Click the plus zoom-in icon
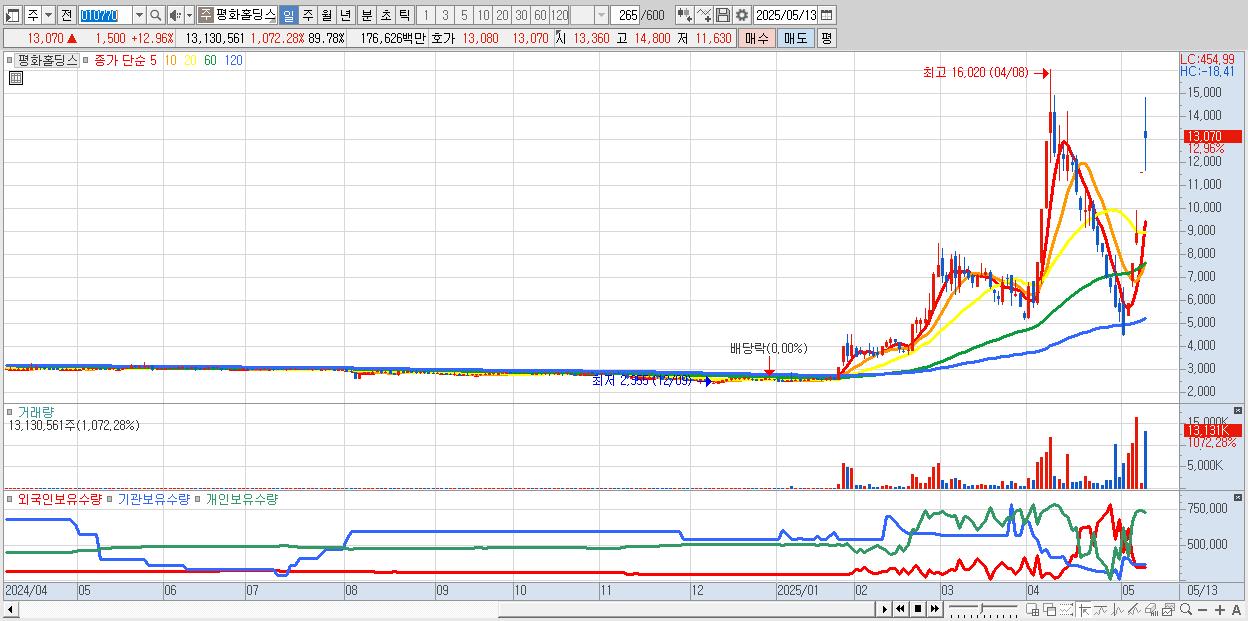Viewport: 1248px width, 621px height. 1220,609
